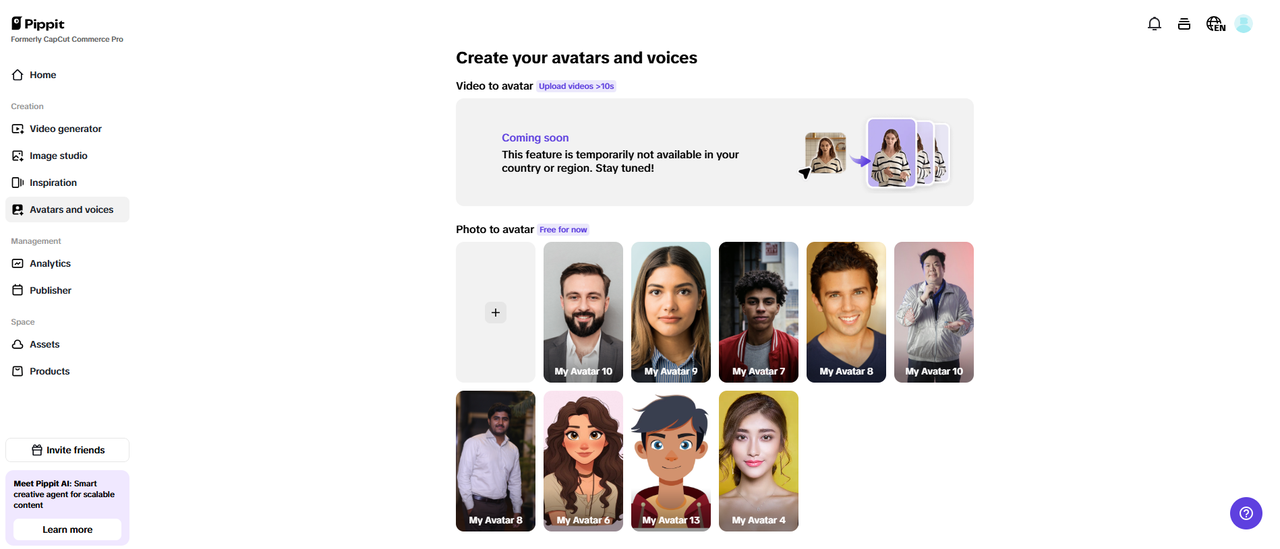Click the notification bell icon
Screen dimensions: 1280x549
pyautogui.click(x=1154, y=24)
